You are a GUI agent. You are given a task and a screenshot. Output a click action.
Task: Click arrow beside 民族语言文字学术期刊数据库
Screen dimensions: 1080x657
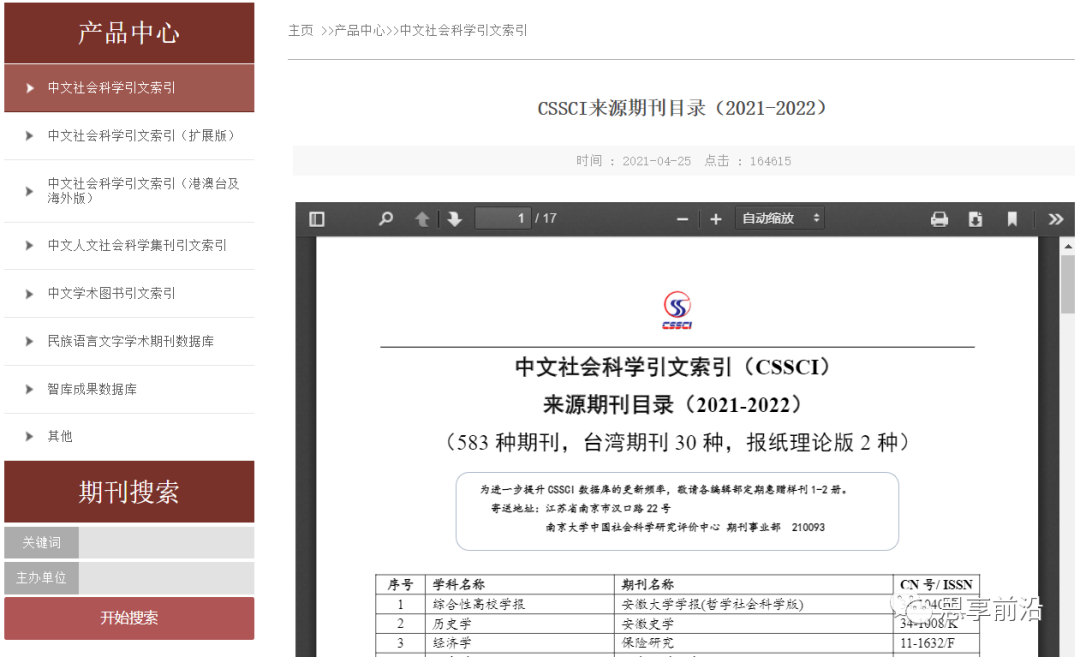[29, 341]
